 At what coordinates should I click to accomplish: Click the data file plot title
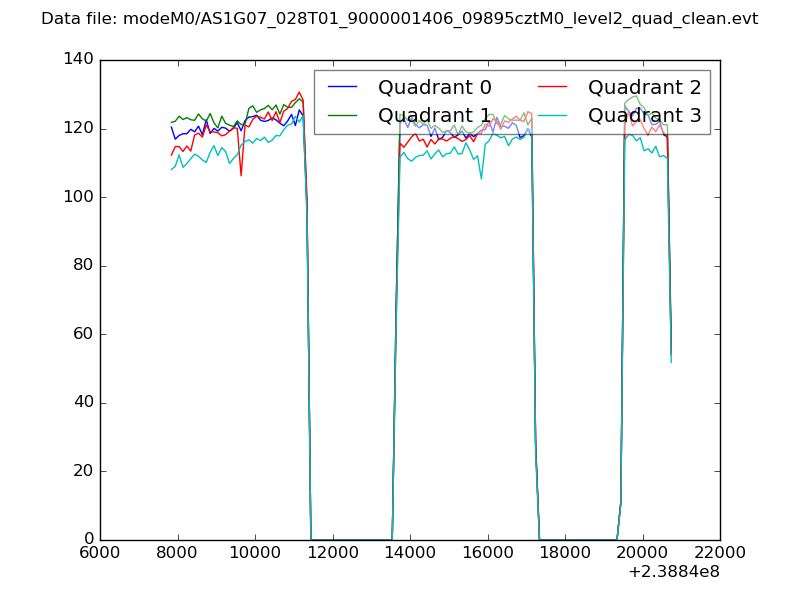click(x=399, y=19)
